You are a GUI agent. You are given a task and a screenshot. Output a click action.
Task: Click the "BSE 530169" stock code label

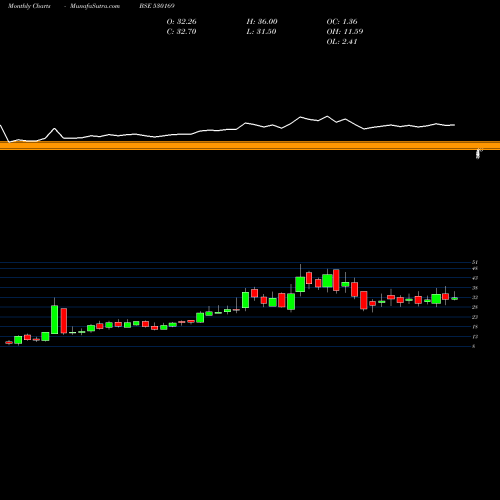click(x=157, y=6)
